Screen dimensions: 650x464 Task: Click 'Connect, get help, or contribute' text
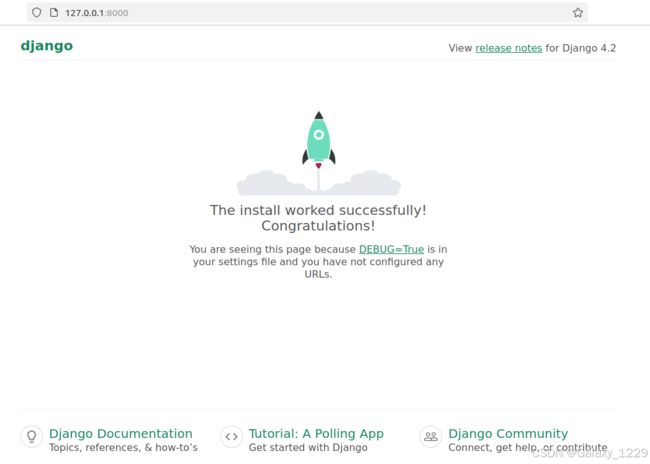[x=528, y=447]
